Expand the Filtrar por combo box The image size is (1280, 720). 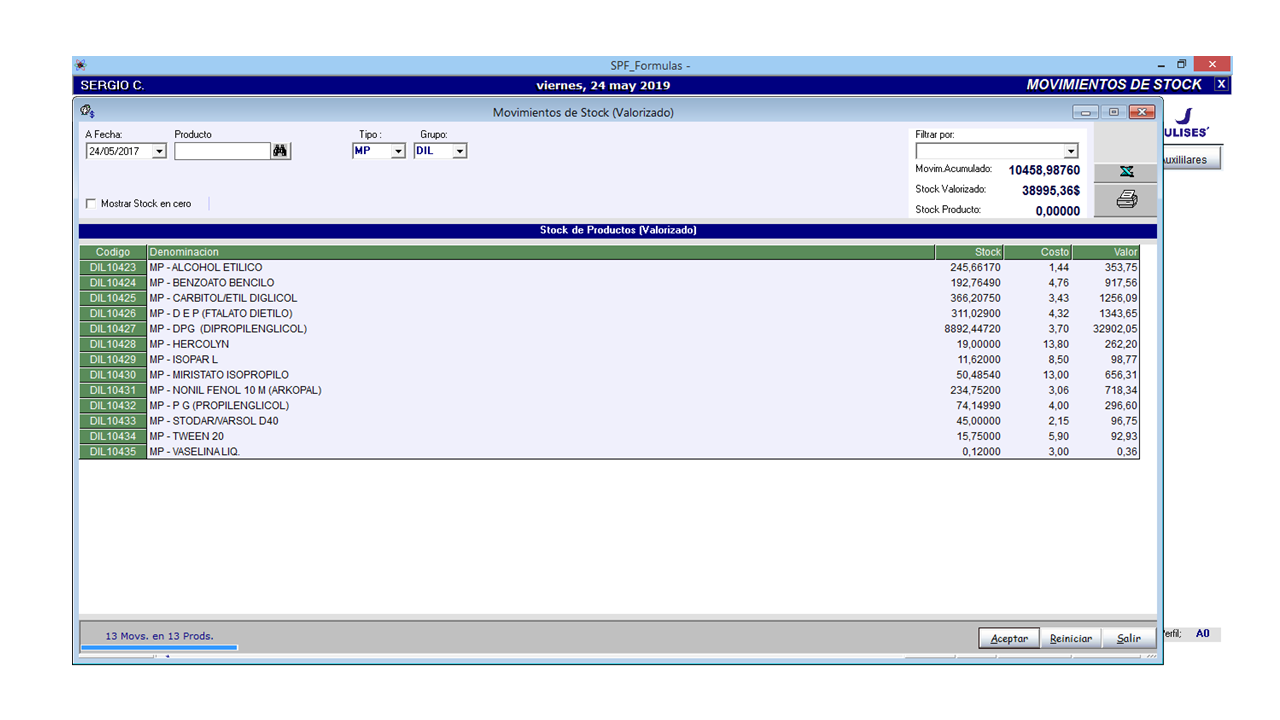click(1072, 150)
